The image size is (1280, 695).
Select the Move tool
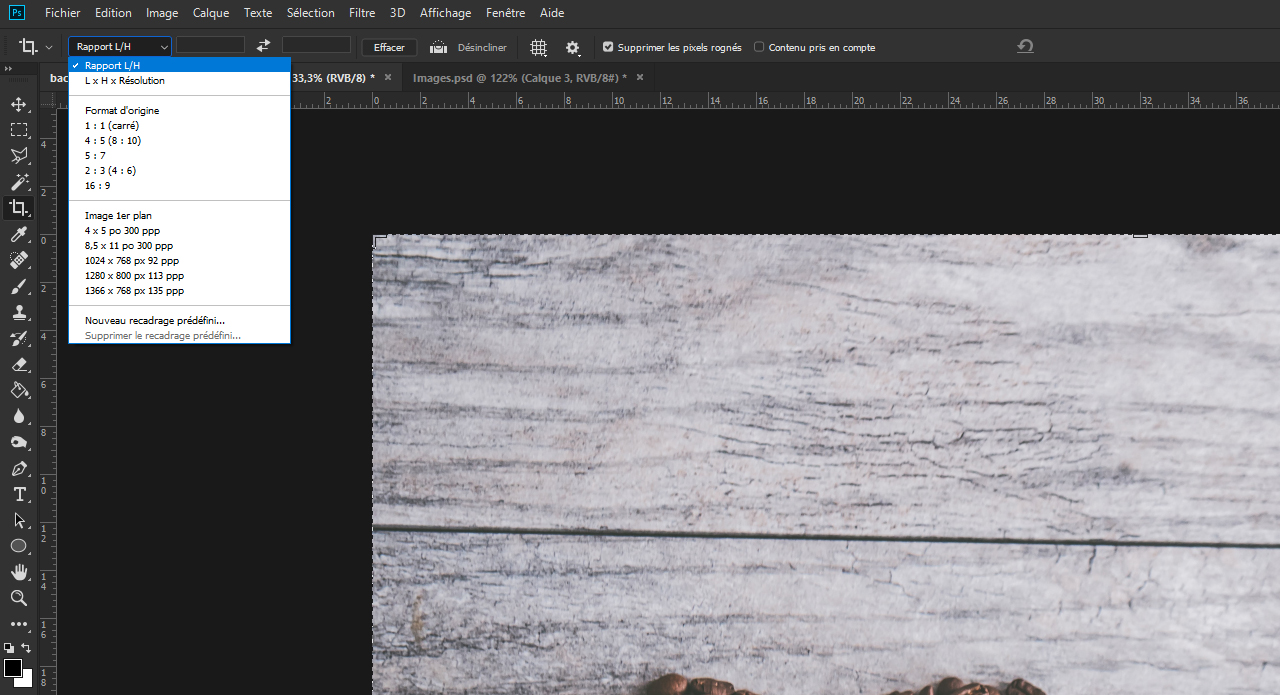[18, 104]
